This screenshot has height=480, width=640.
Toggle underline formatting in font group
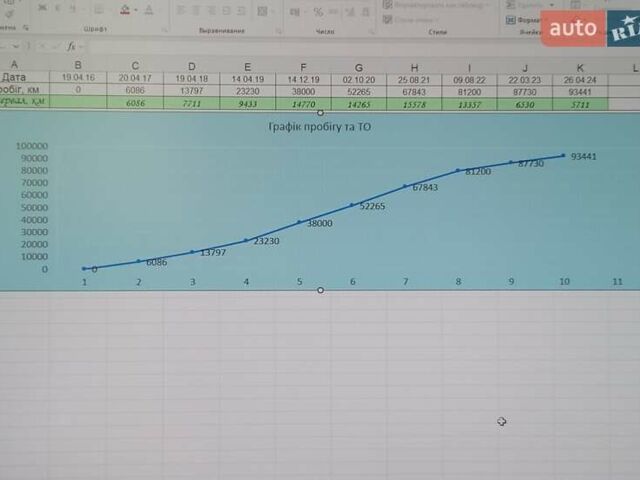72,9
